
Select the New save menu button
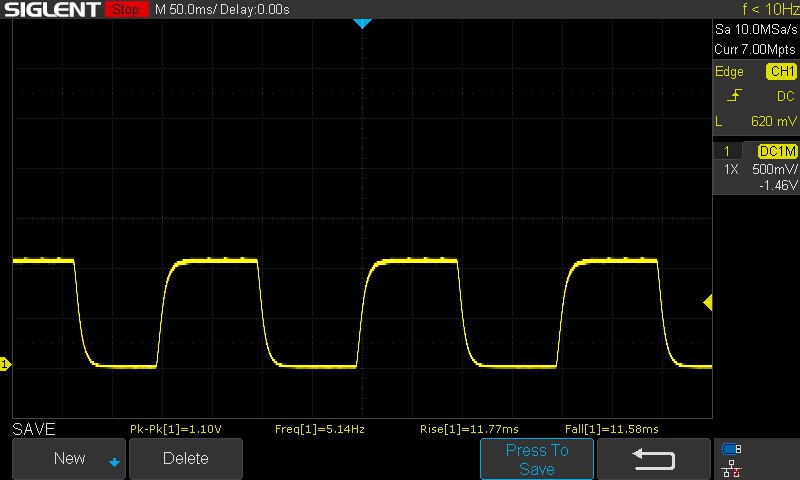coord(69,459)
